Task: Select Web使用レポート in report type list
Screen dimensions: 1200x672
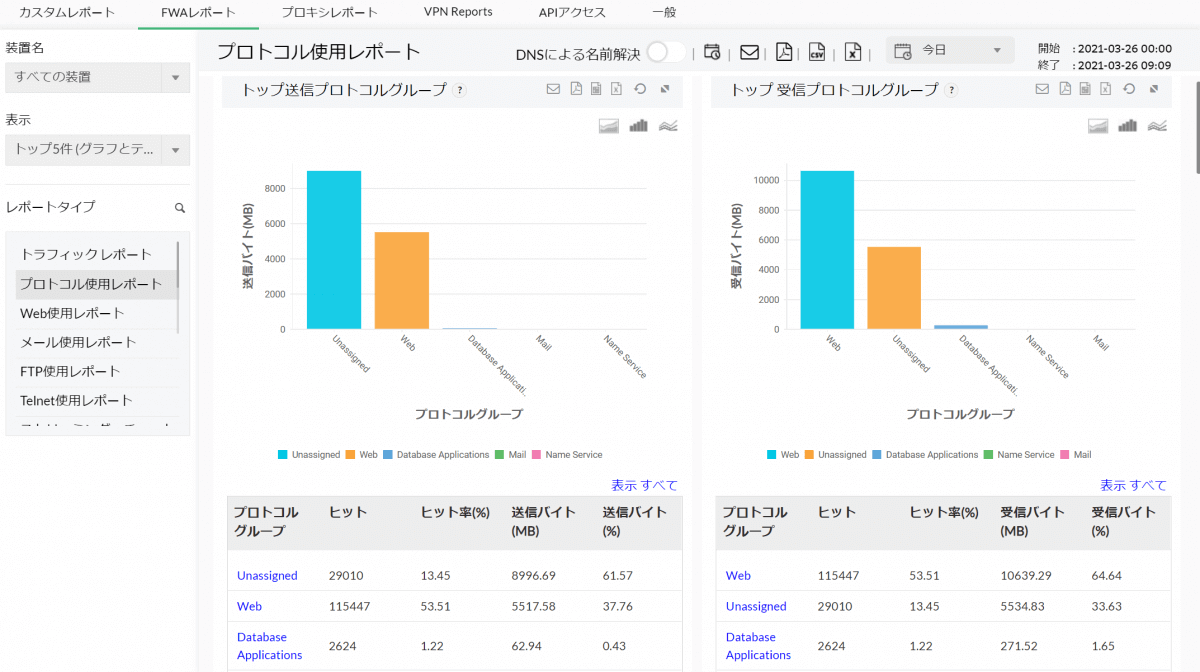Action: tap(72, 313)
